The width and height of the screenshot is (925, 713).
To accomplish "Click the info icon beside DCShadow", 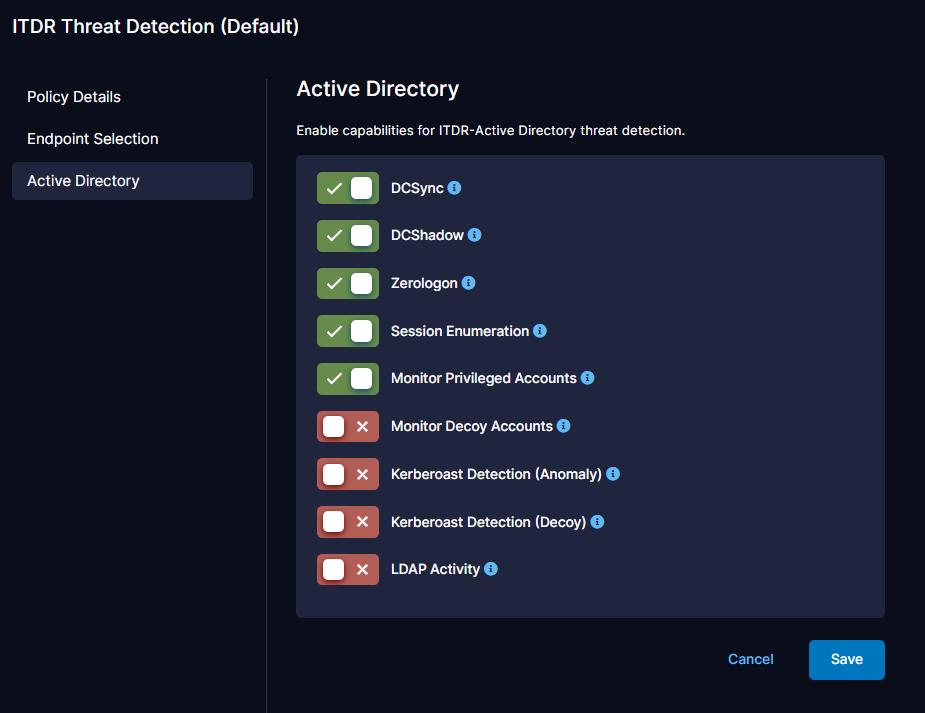I will (x=475, y=235).
